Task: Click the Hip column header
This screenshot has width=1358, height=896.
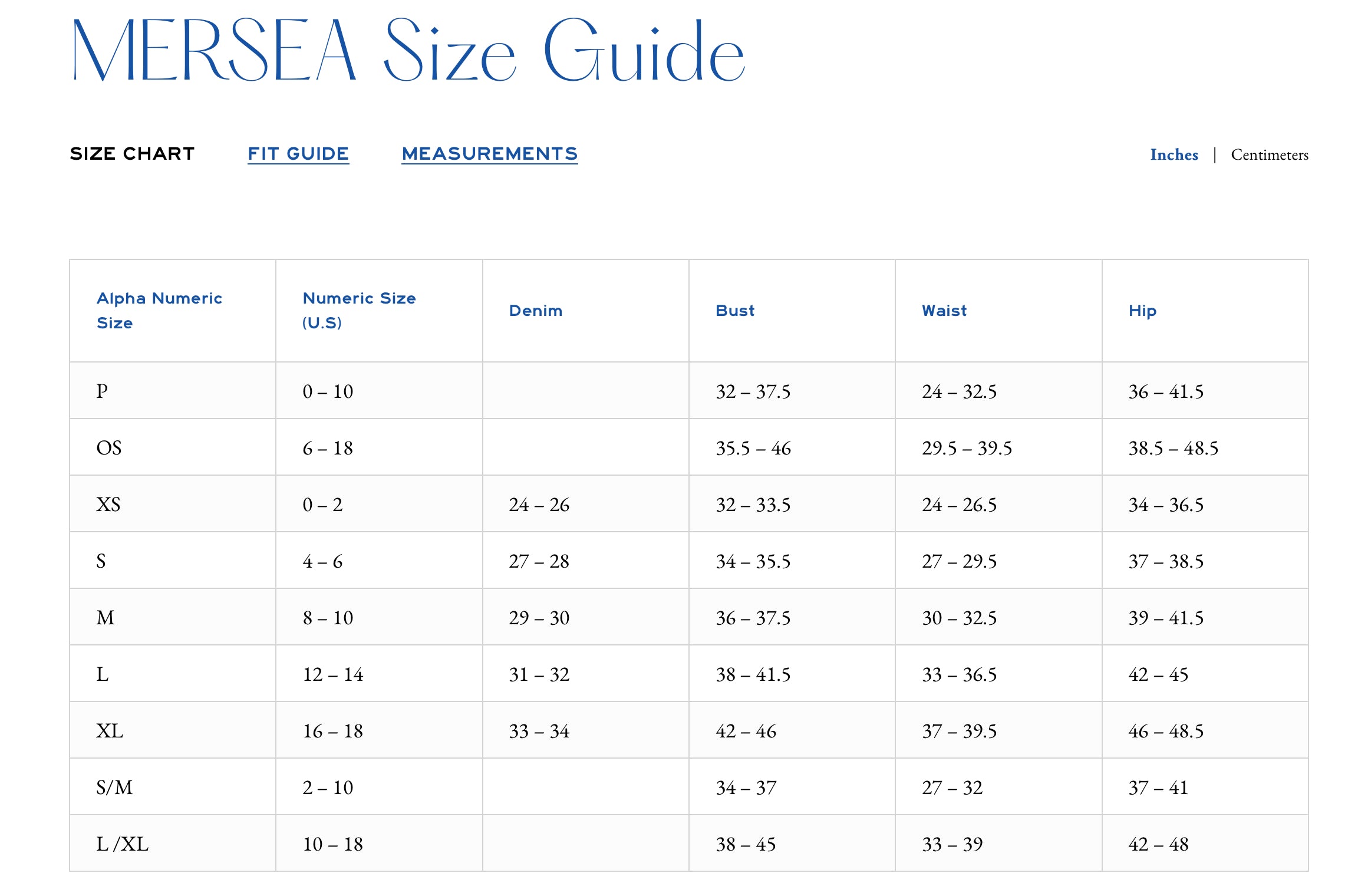Action: point(1142,311)
